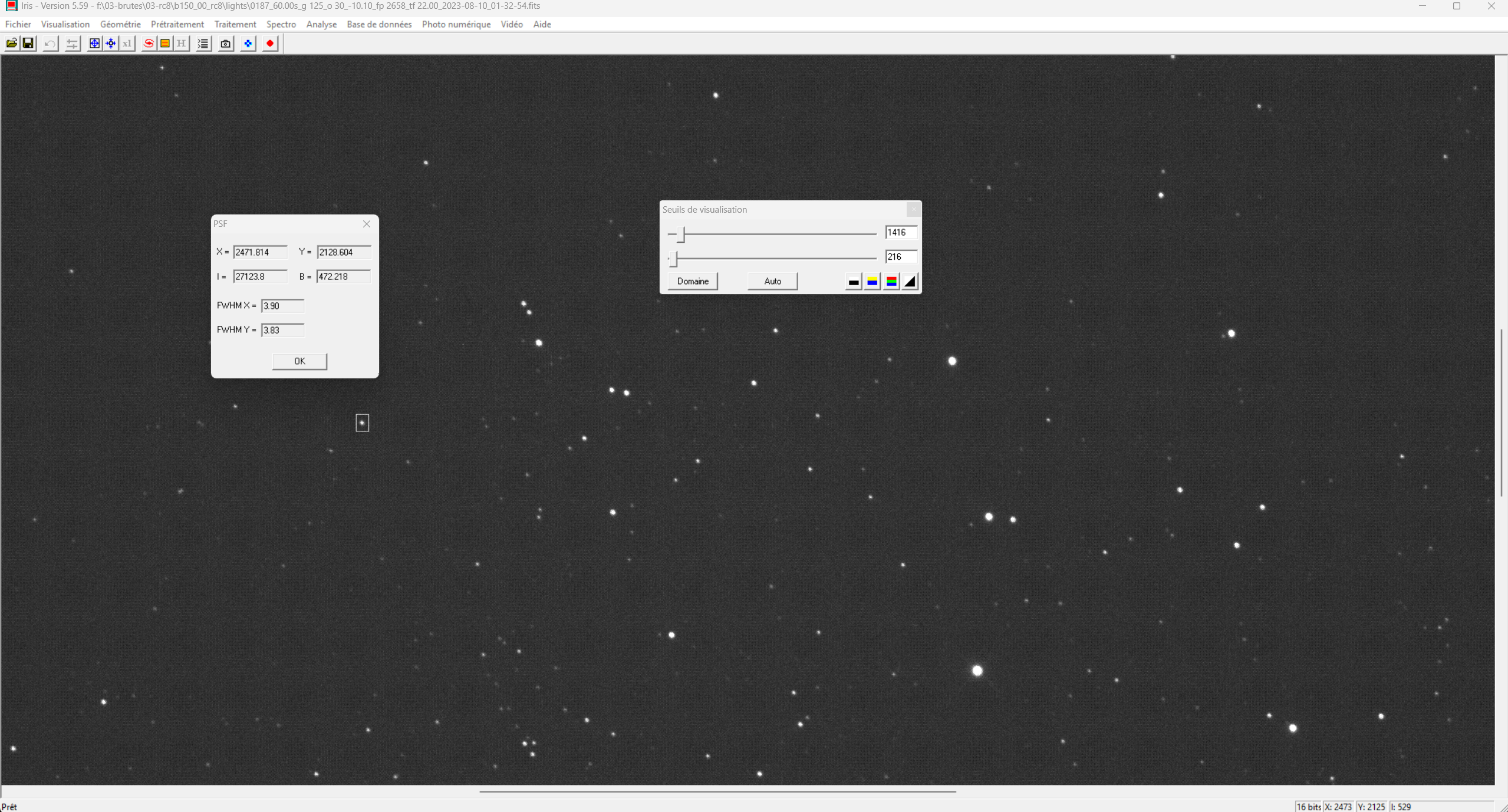Click the blue crosshair zoom-in icon
Image resolution: width=1508 pixels, height=812 pixels.
(94, 43)
